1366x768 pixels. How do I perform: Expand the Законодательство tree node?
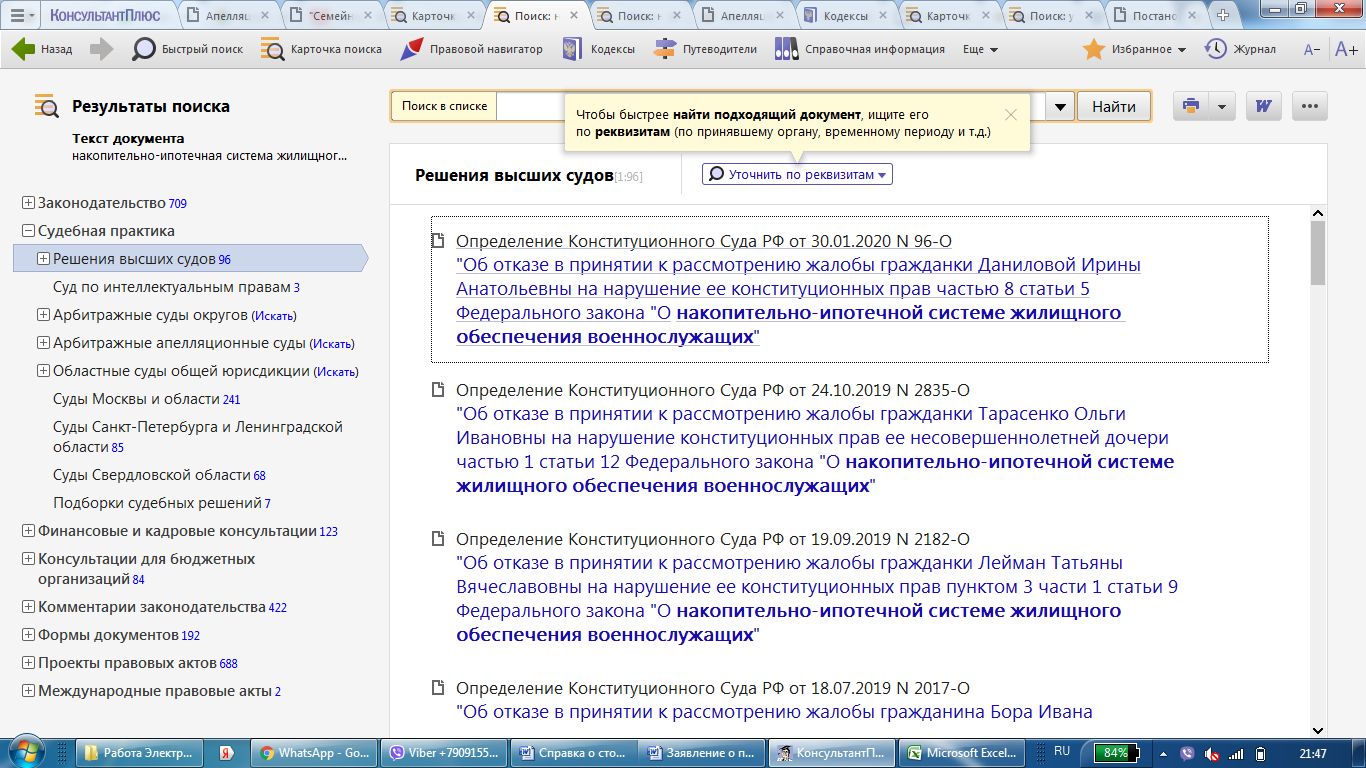tap(28, 203)
